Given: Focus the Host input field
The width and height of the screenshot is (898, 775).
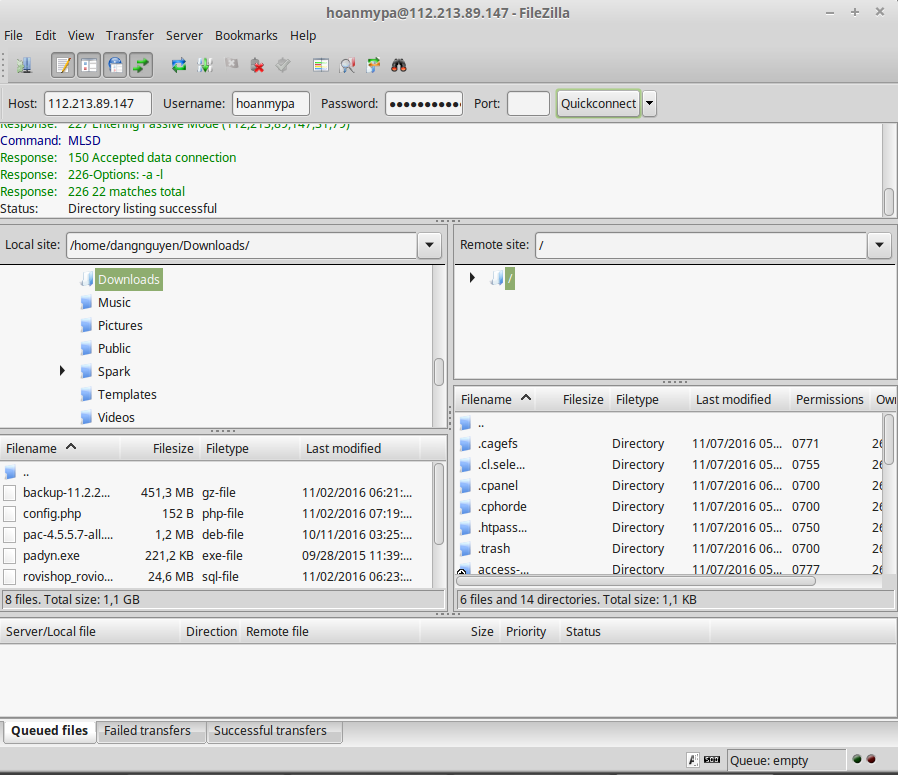Looking at the screenshot, I should [98, 104].
